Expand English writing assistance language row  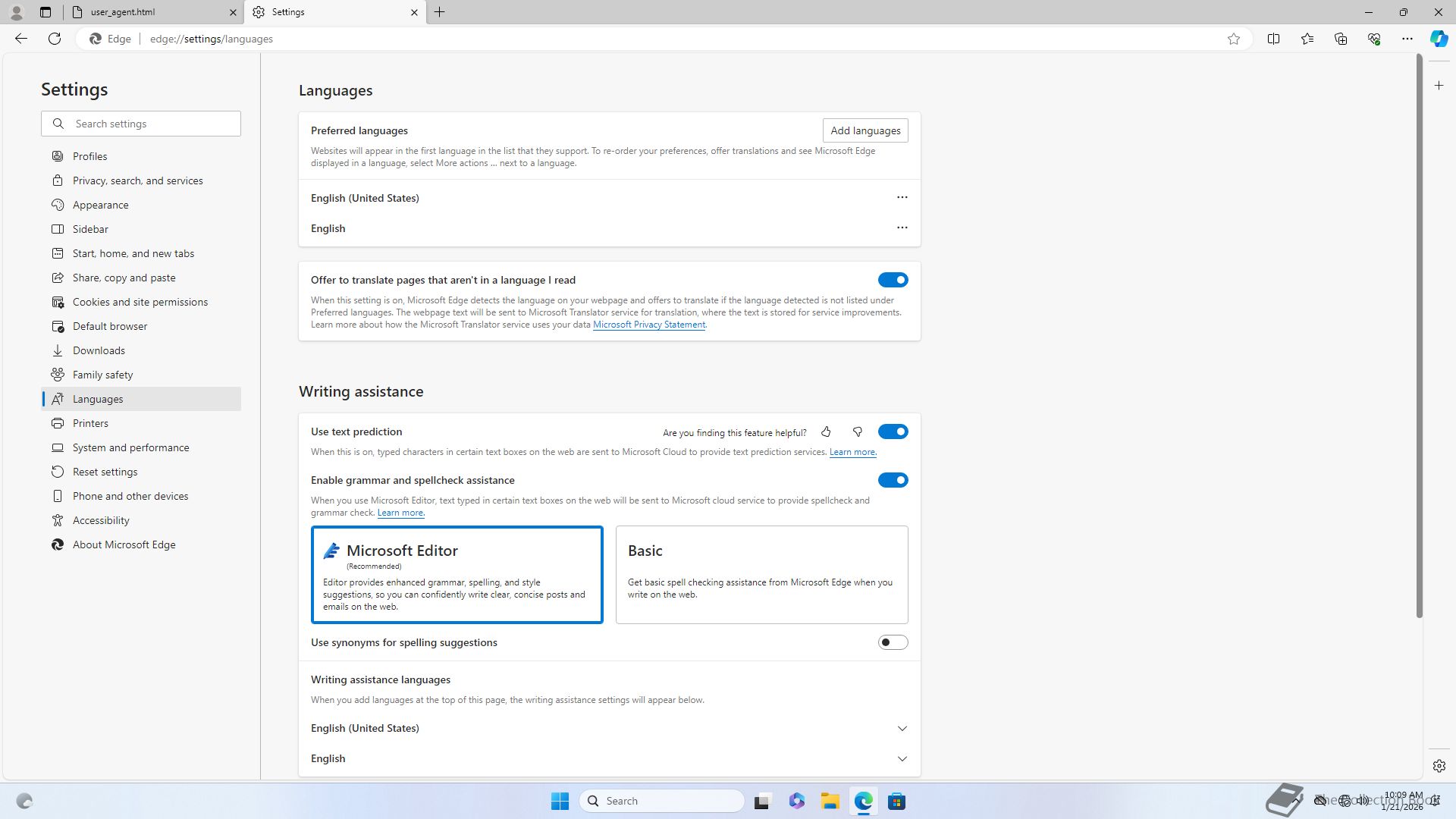click(x=902, y=758)
